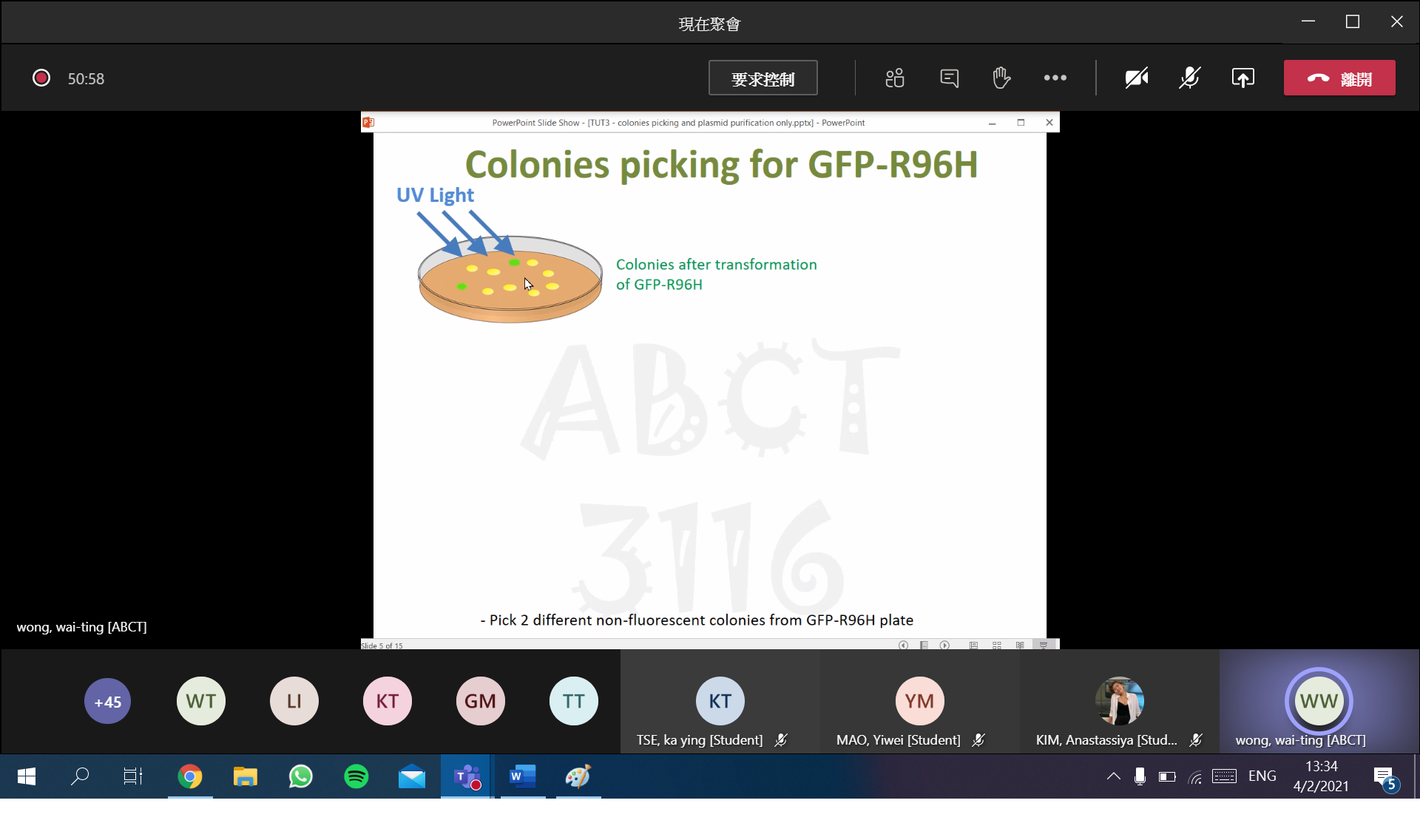The image size is (1420, 840).
Task: Open Spotify from the taskbar
Action: 356,776
